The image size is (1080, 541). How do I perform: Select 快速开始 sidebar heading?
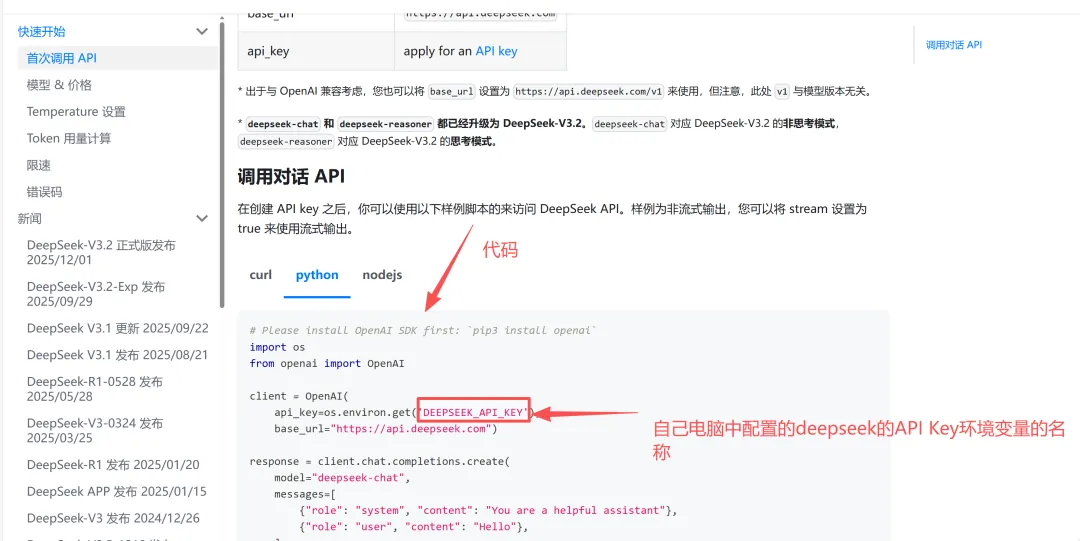point(42,32)
